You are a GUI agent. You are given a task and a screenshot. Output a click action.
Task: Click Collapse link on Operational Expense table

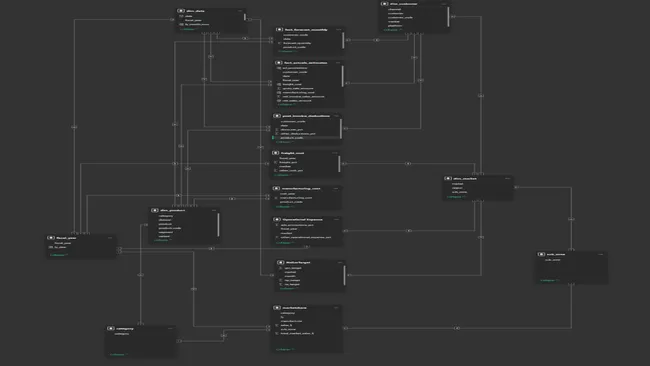click(x=285, y=242)
